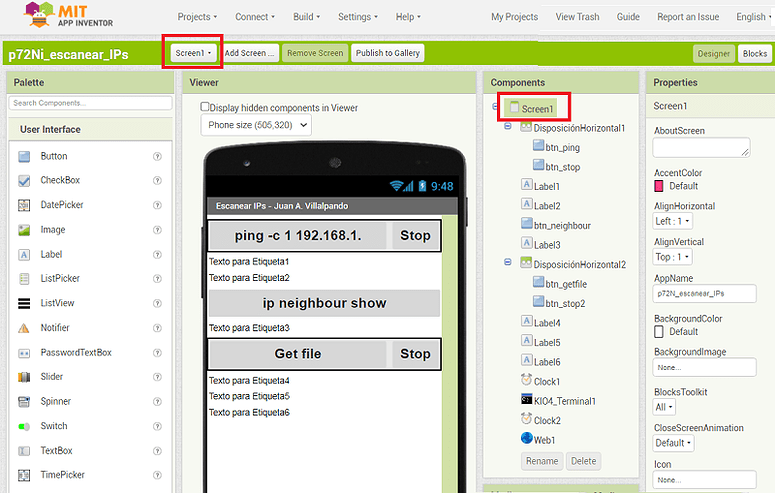775x493 pixels.
Task: Click the CheckBox palette icon
Action: tap(24, 180)
